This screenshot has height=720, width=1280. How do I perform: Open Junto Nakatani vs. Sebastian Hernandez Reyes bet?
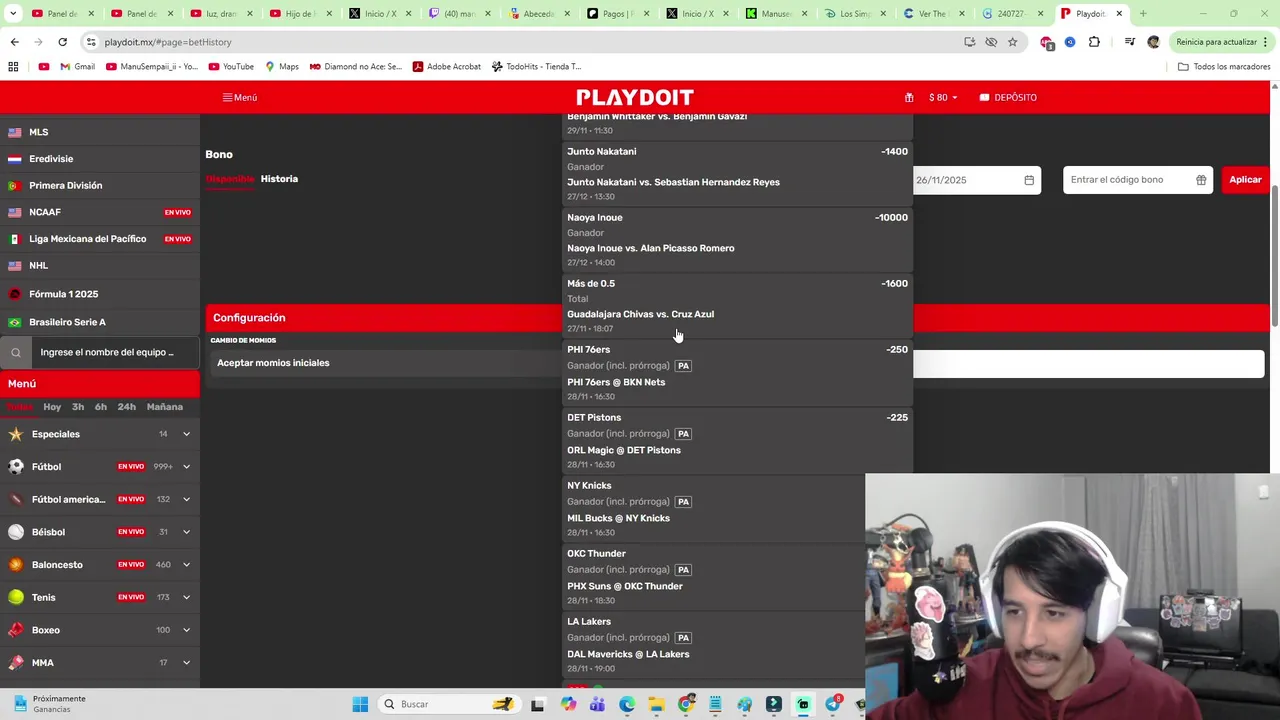[738, 174]
